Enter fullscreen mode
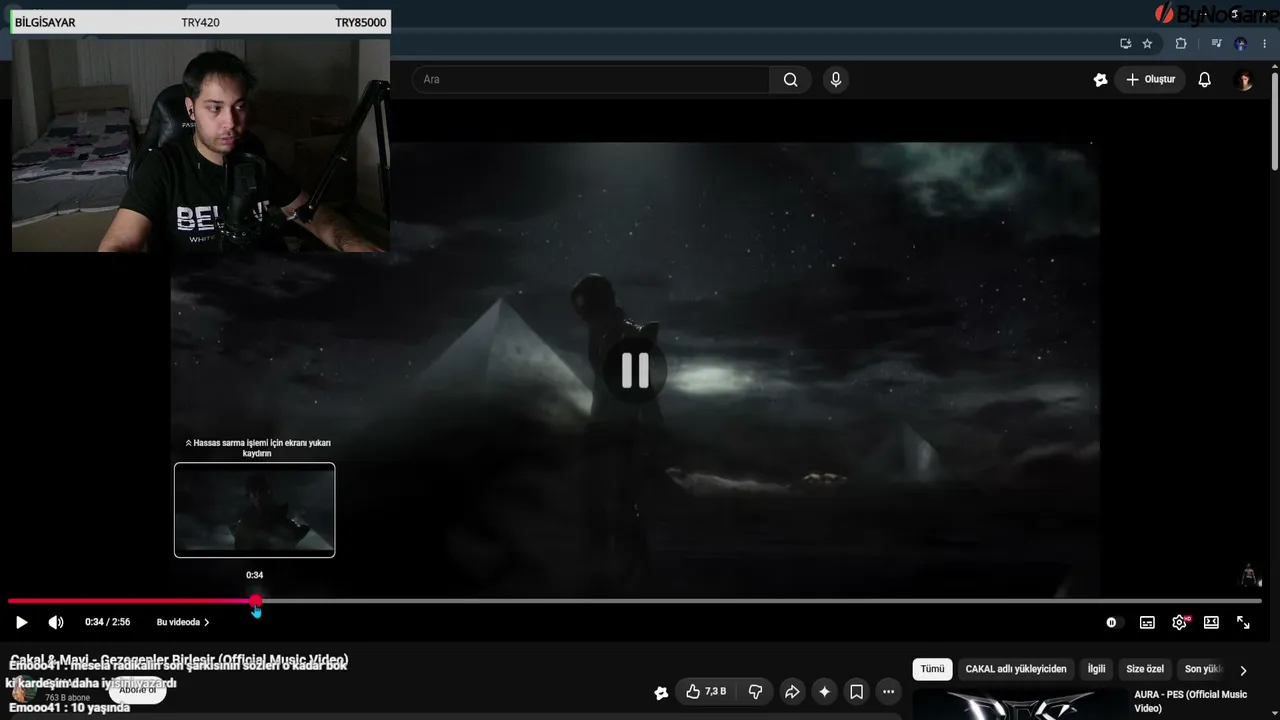 pos(1243,622)
